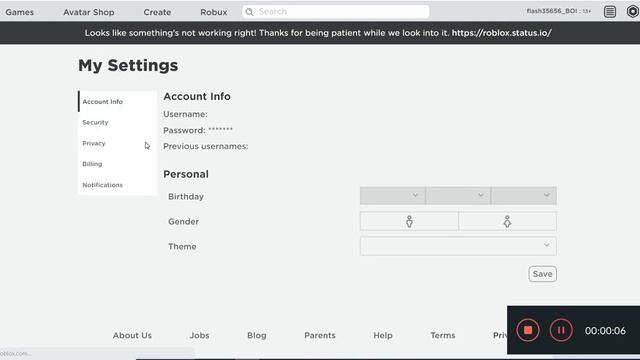Open the Robux hexagon icon in header
The height and width of the screenshot is (360, 640).
point(633,11)
